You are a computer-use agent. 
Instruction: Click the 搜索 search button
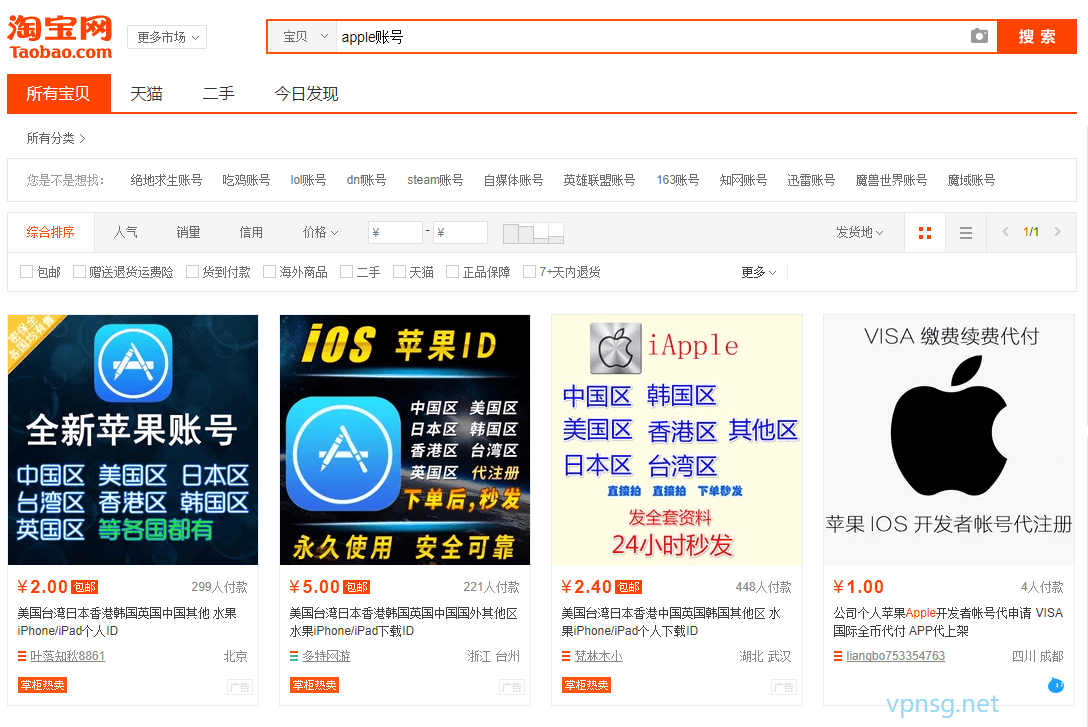tap(1037, 37)
